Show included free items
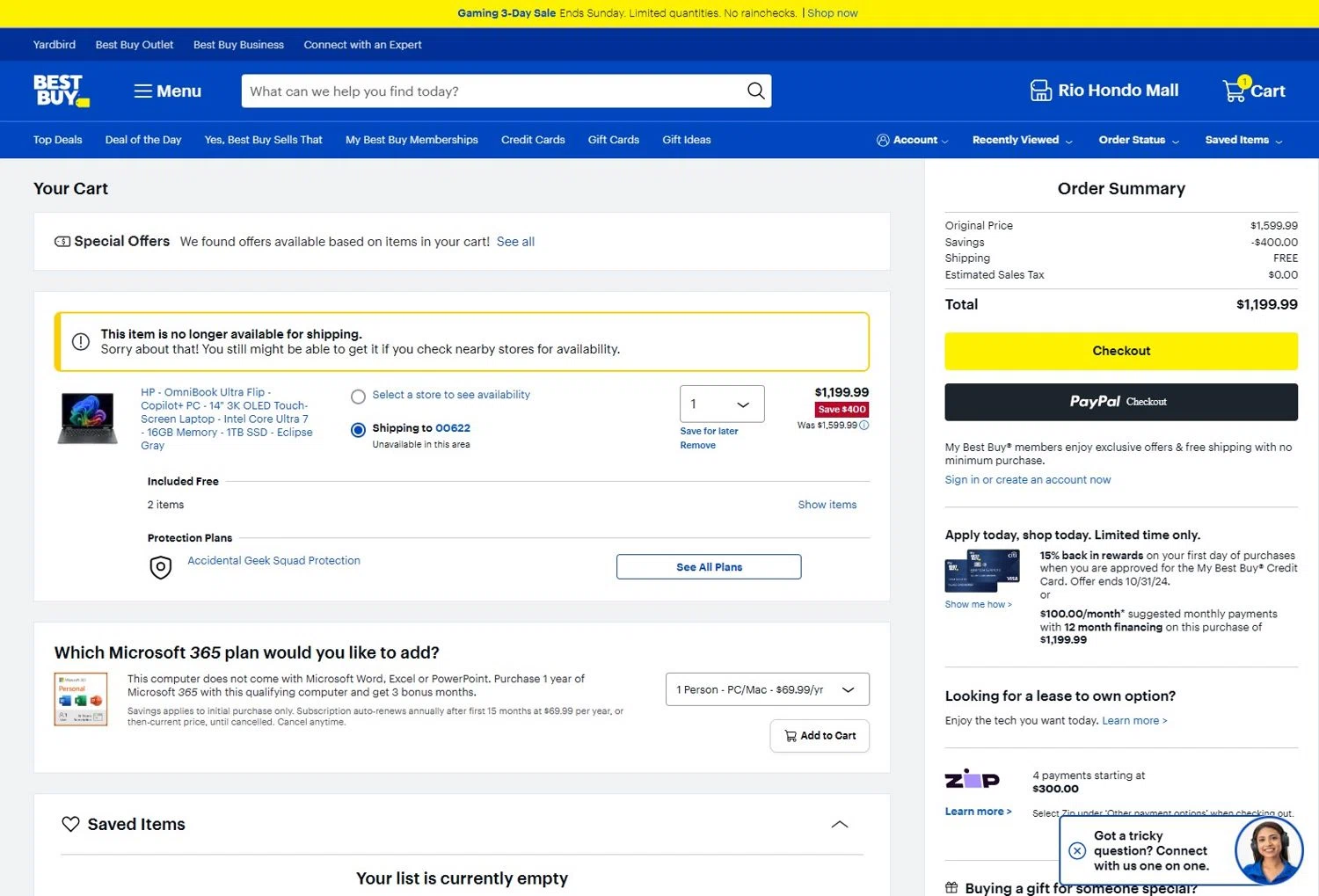Screen dimensions: 1319x896 pyautogui.click(x=827, y=505)
